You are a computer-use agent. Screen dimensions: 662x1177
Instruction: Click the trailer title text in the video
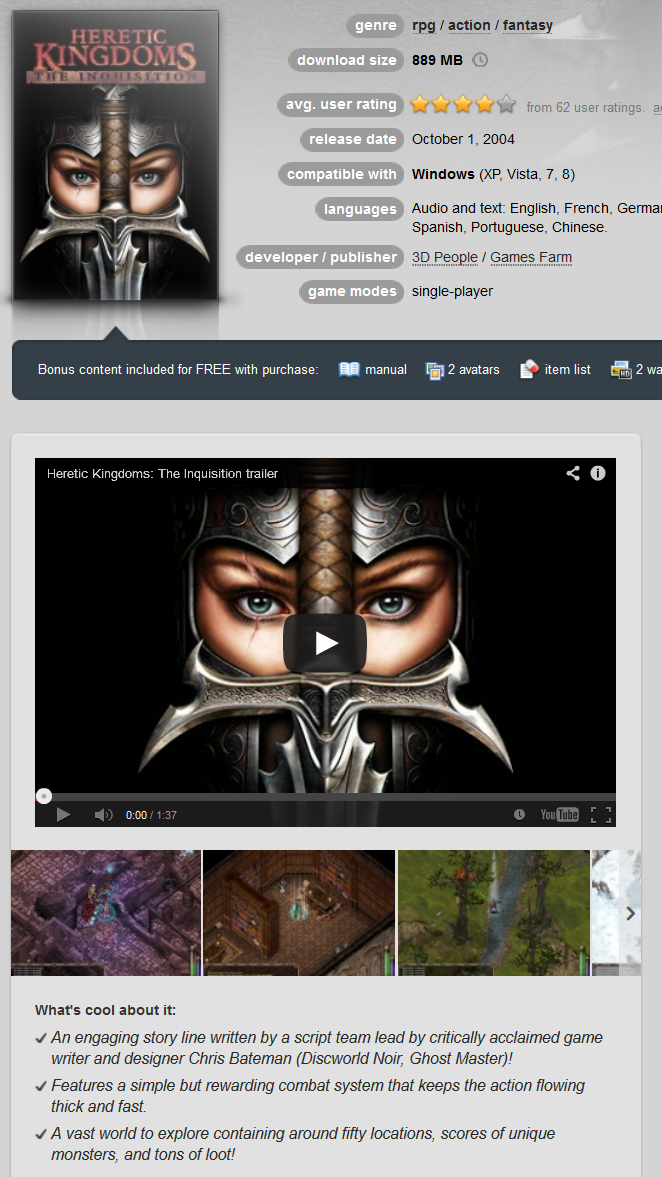point(162,474)
